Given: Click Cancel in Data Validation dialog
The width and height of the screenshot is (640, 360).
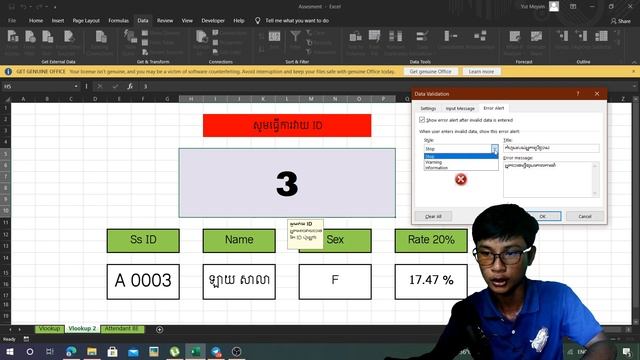Looking at the screenshot, I should click(x=585, y=216).
